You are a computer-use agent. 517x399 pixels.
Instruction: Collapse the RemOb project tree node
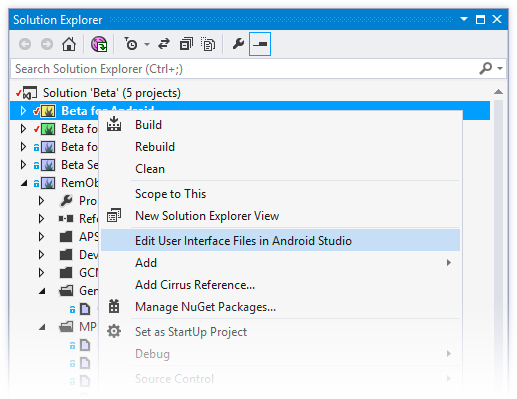[x=24, y=183]
